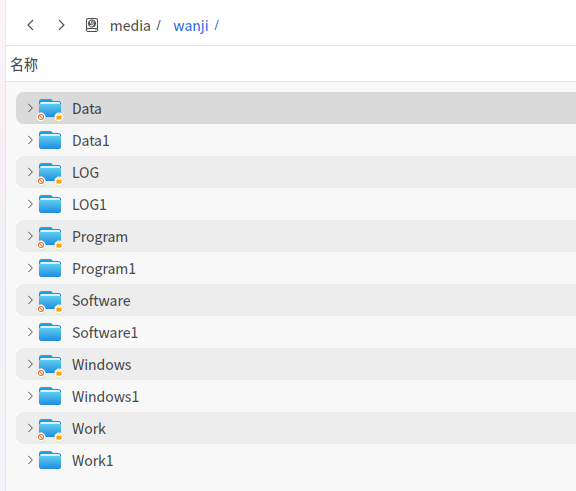Expand the Work folder chevron
Viewport: 576px width, 491px height.
coord(30,428)
